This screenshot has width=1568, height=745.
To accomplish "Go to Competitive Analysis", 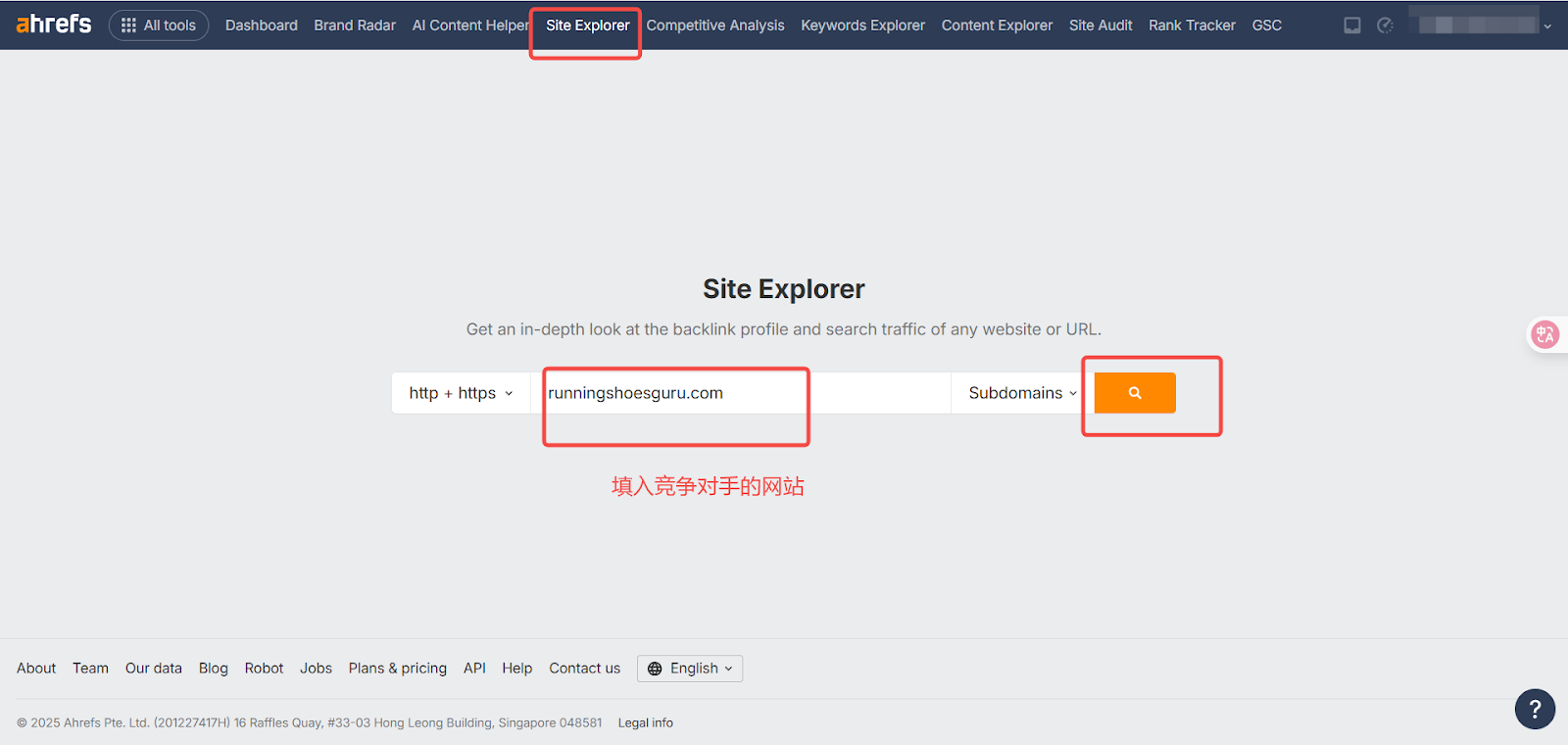I will [x=715, y=25].
